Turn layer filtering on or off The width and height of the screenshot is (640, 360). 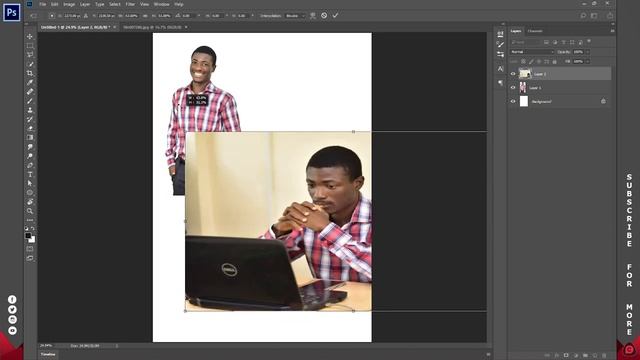point(589,41)
